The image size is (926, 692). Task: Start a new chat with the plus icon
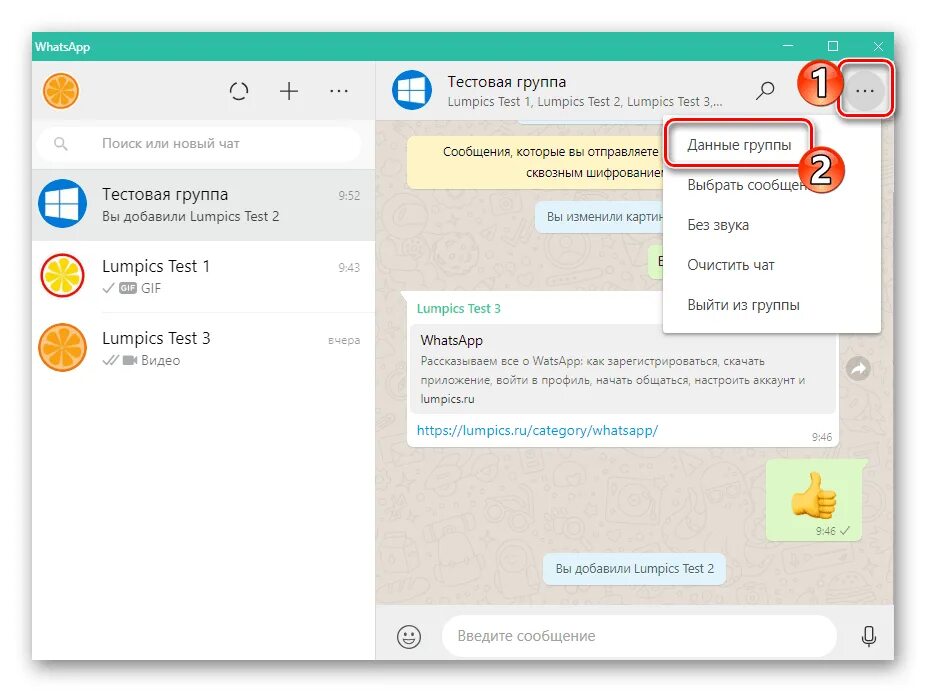[x=289, y=91]
